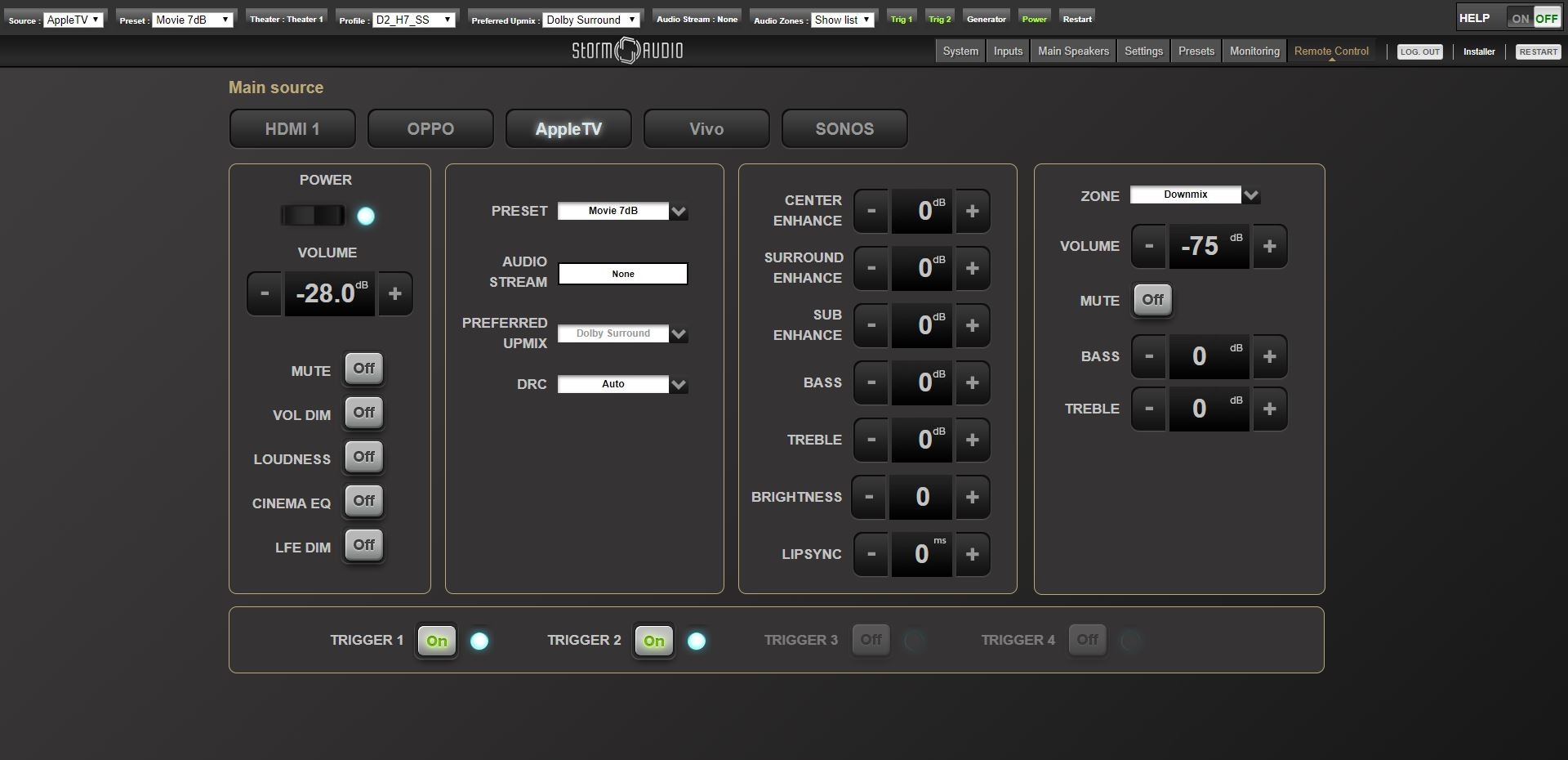Image resolution: width=1568 pixels, height=760 pixels.
Task: Increase Center Enhance with plus button
Action: pos(972,211)
